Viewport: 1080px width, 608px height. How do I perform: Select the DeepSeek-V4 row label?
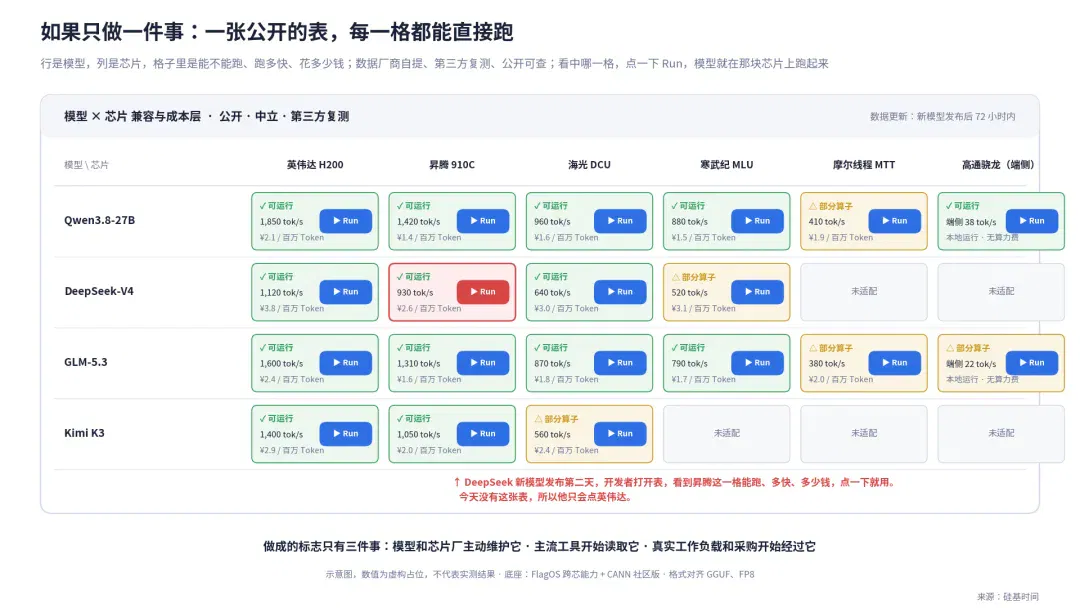(98, 291)
